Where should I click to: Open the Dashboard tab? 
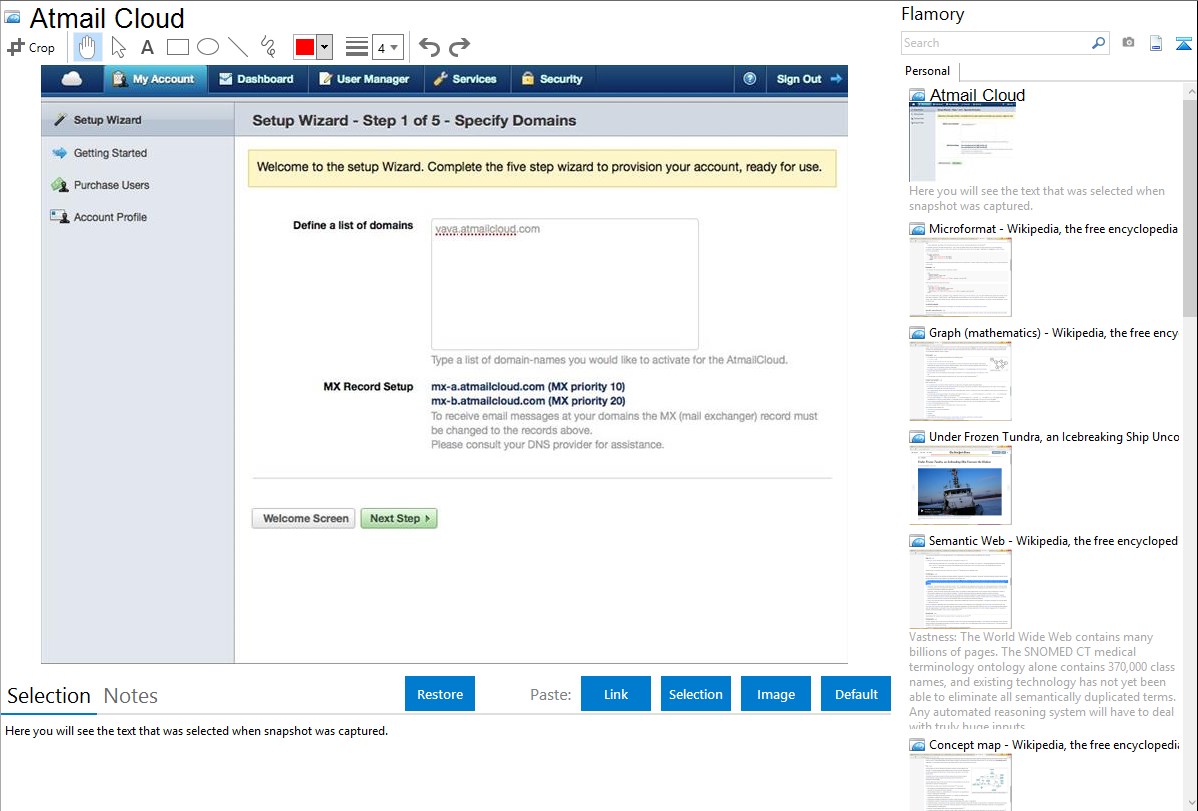pyautogui.click(x=257, y=79)
